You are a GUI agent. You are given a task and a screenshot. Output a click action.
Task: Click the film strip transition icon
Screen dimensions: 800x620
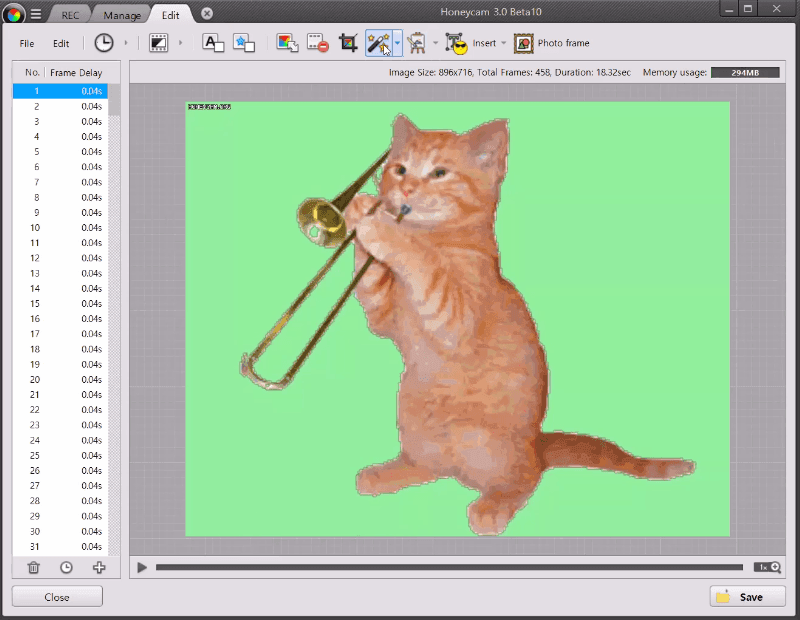159,43
